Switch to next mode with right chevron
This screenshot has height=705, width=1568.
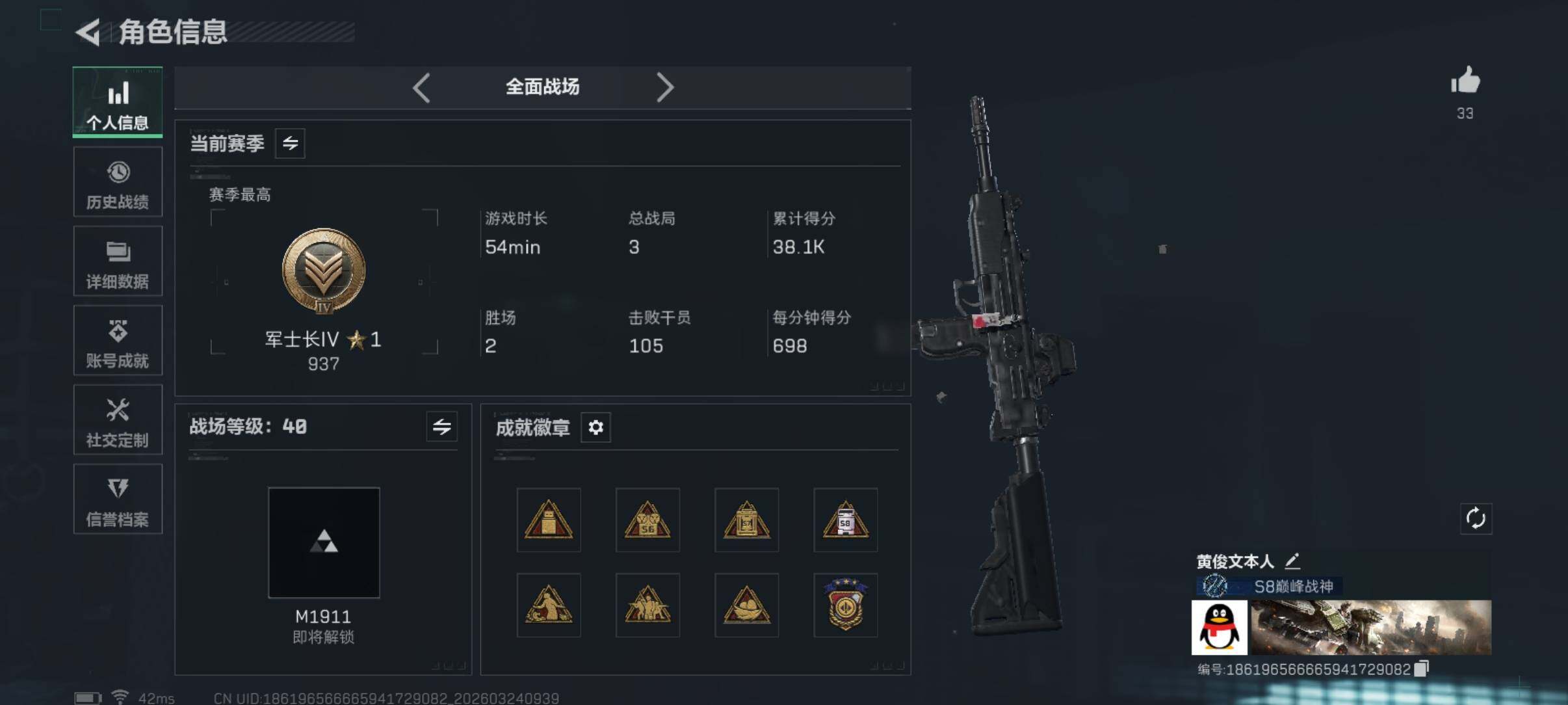(664, 88)
